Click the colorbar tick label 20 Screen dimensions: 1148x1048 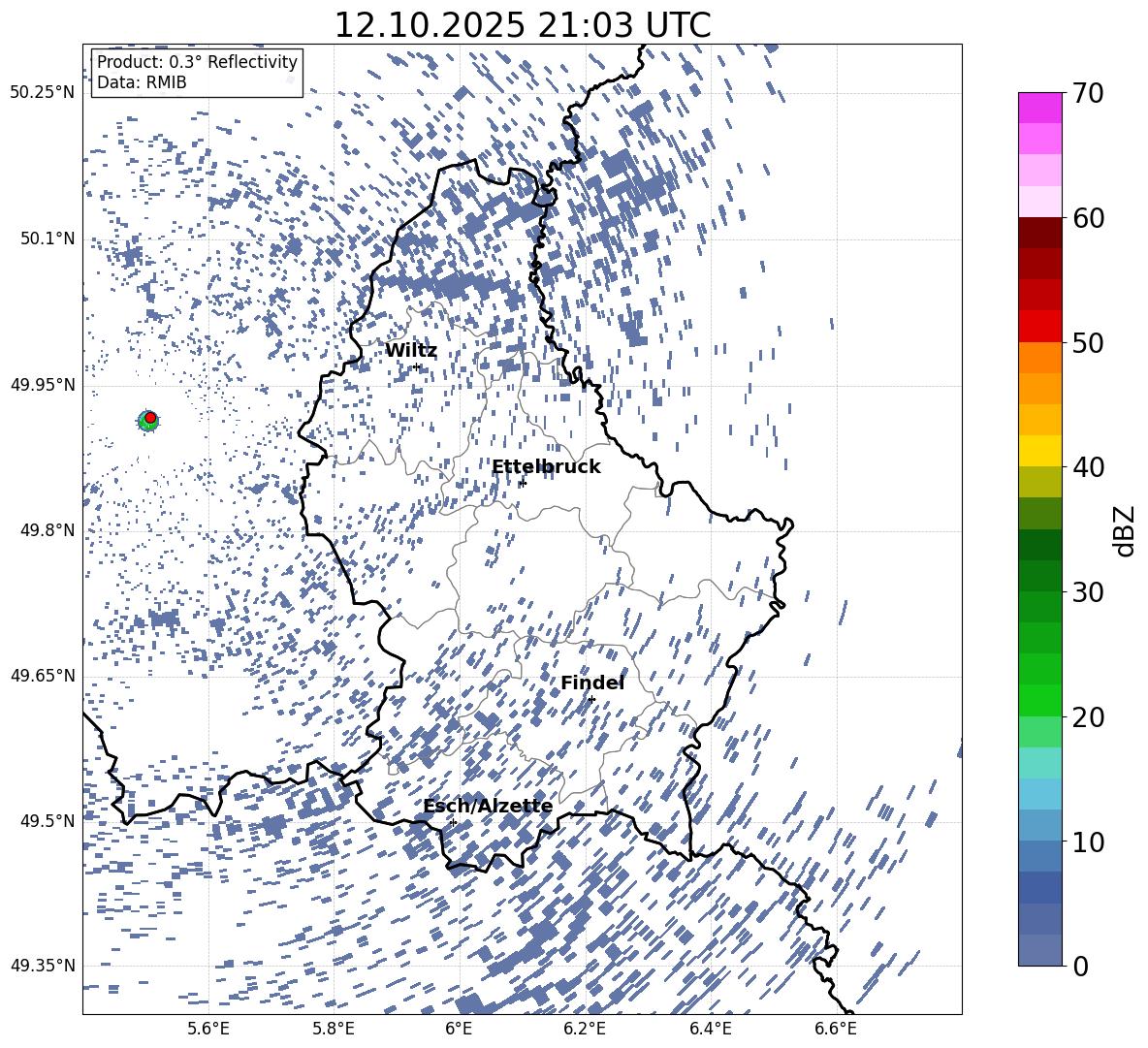click(1089, 717)
